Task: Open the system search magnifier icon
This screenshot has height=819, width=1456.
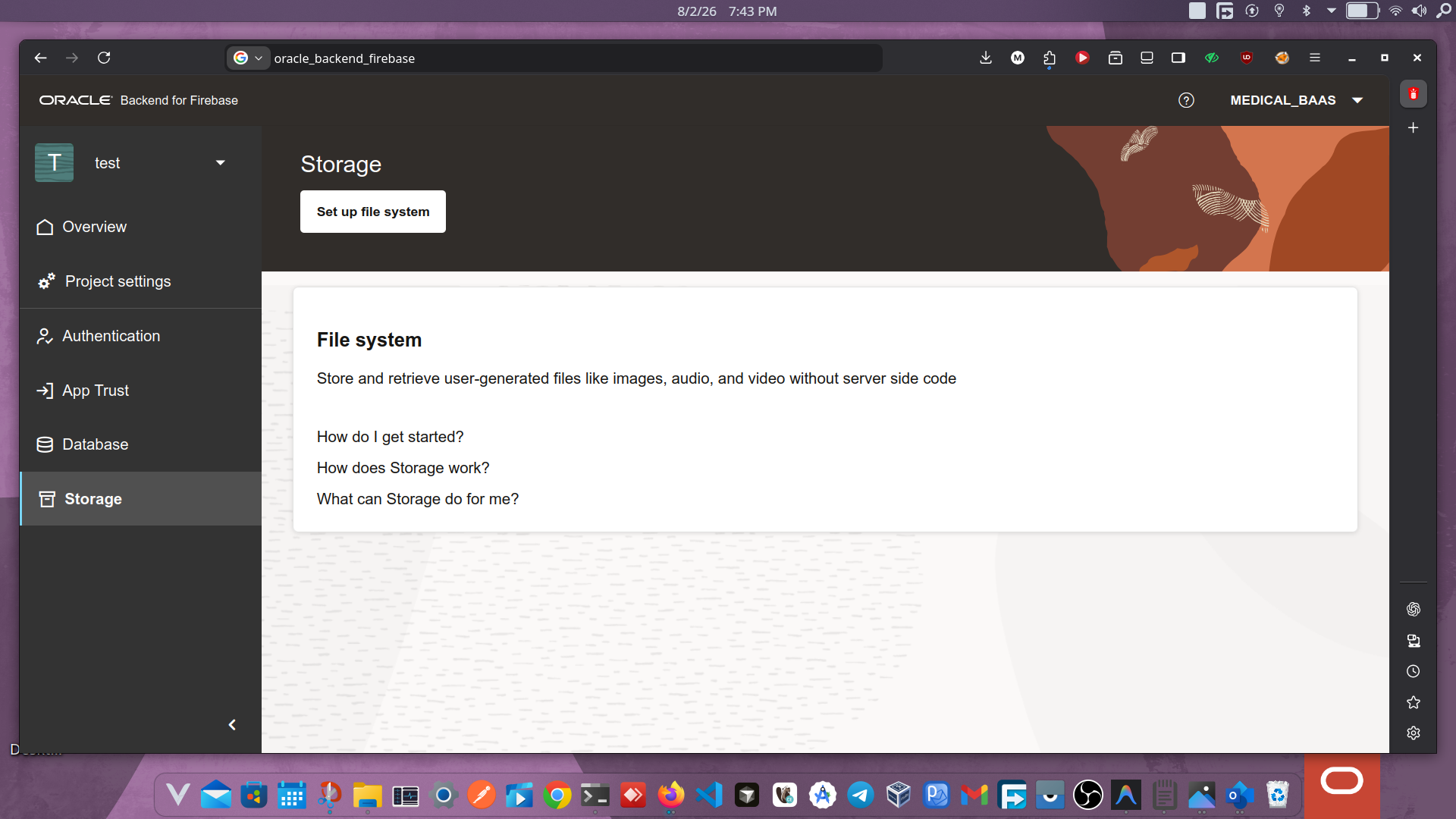Action: coord(1444,11)
